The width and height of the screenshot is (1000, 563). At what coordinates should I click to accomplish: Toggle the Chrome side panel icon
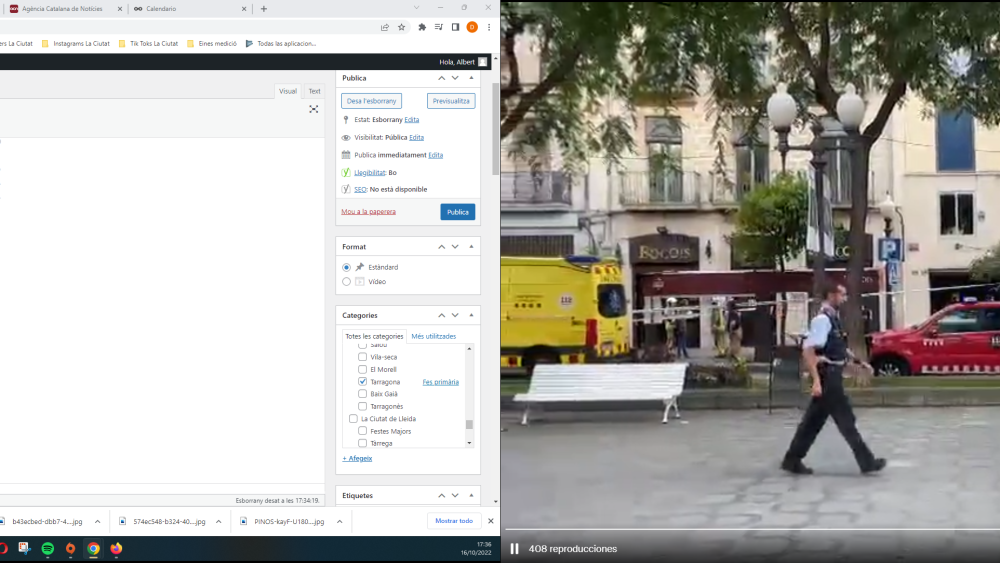(x=455, y=27)
